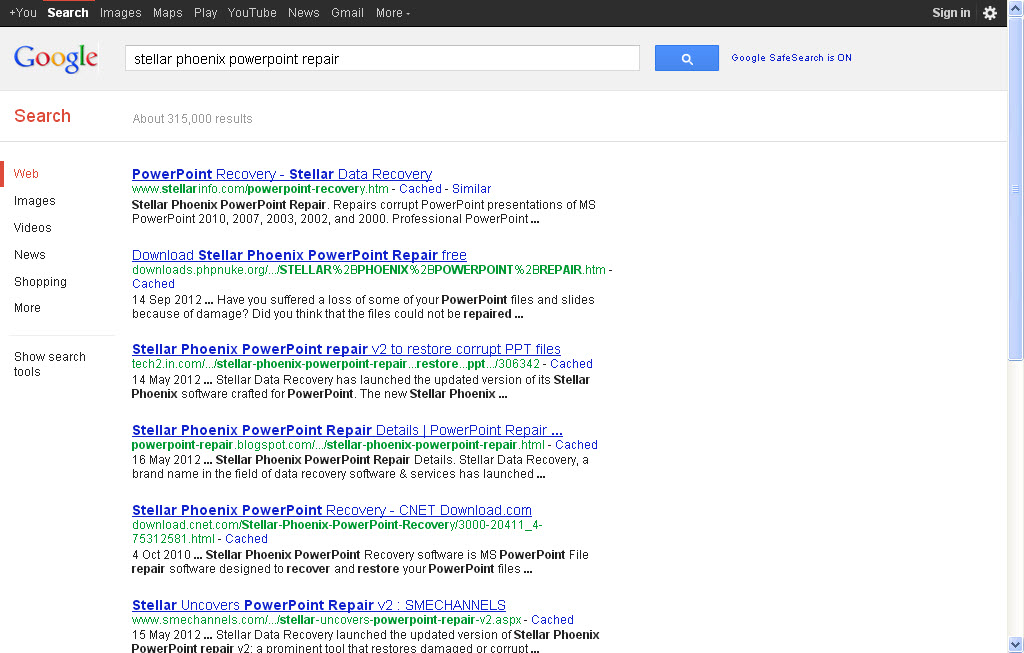The height and width of the screenshot is (653, 1024).
Task: Open Cached link for stellarinfo.com result
Action: (x=420, y=189)
